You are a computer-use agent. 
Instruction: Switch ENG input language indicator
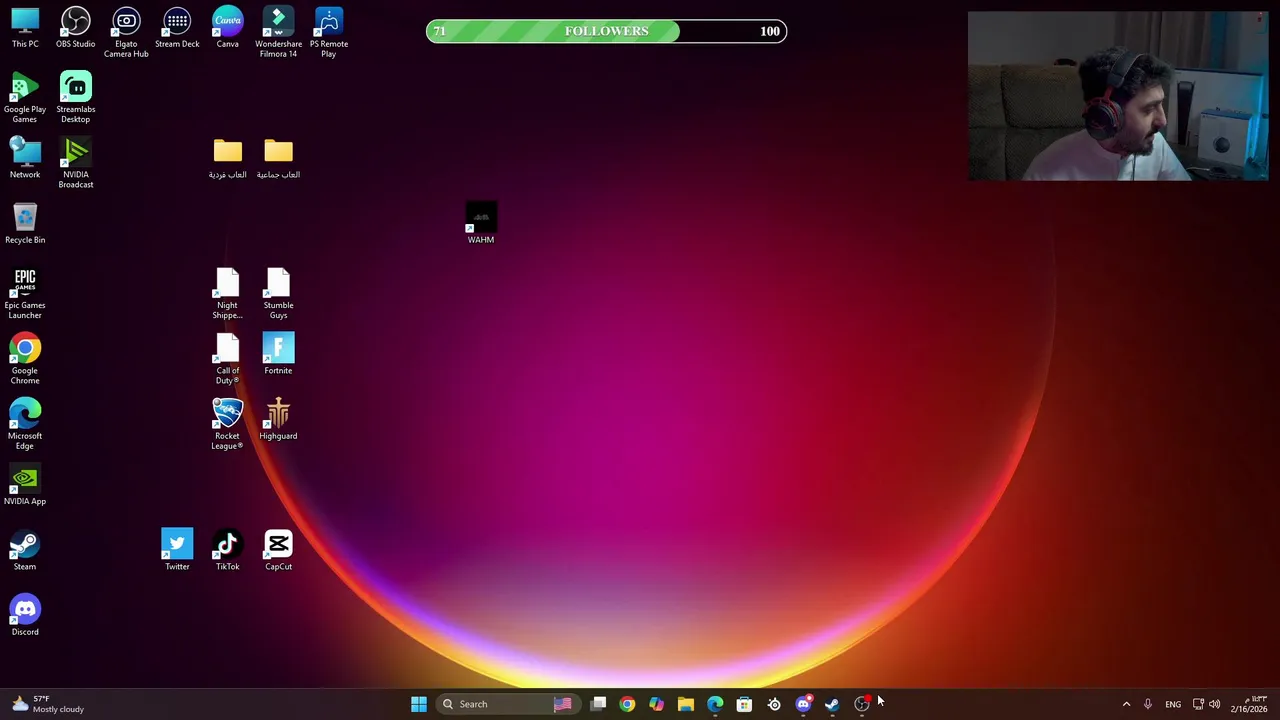click(1173, 704)
